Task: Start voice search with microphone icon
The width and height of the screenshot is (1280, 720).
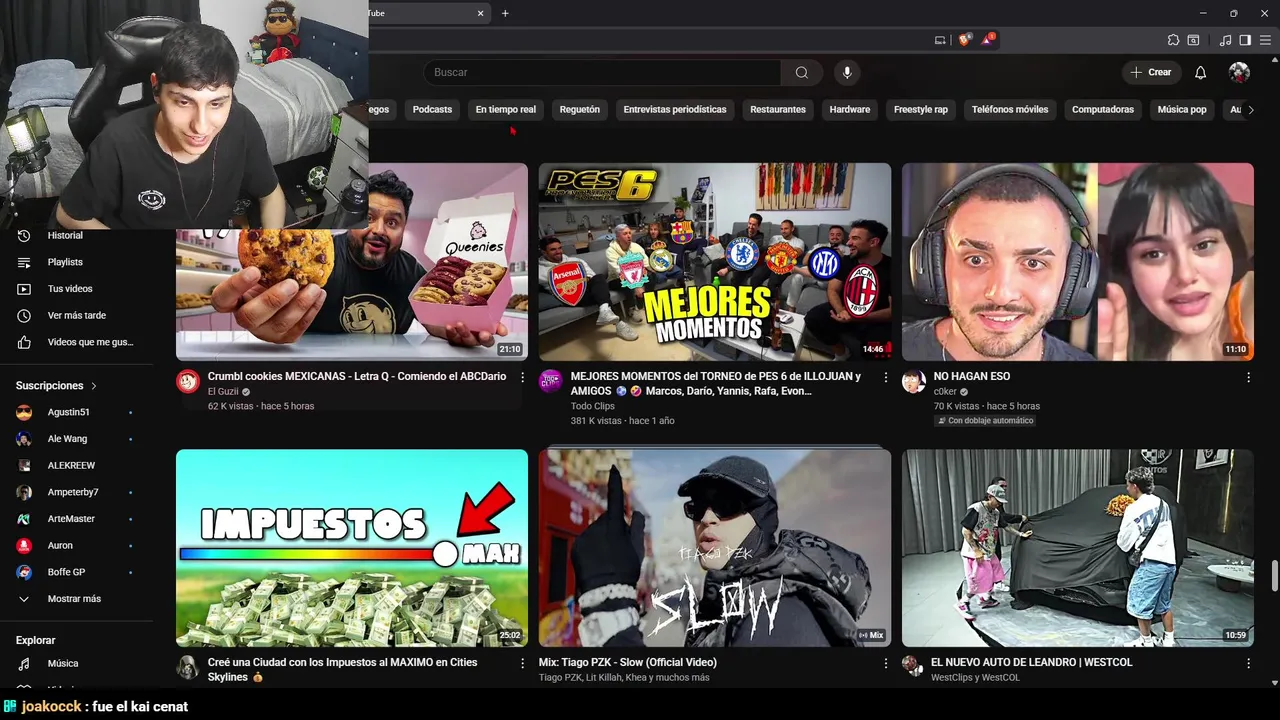Action: [847, 72]
